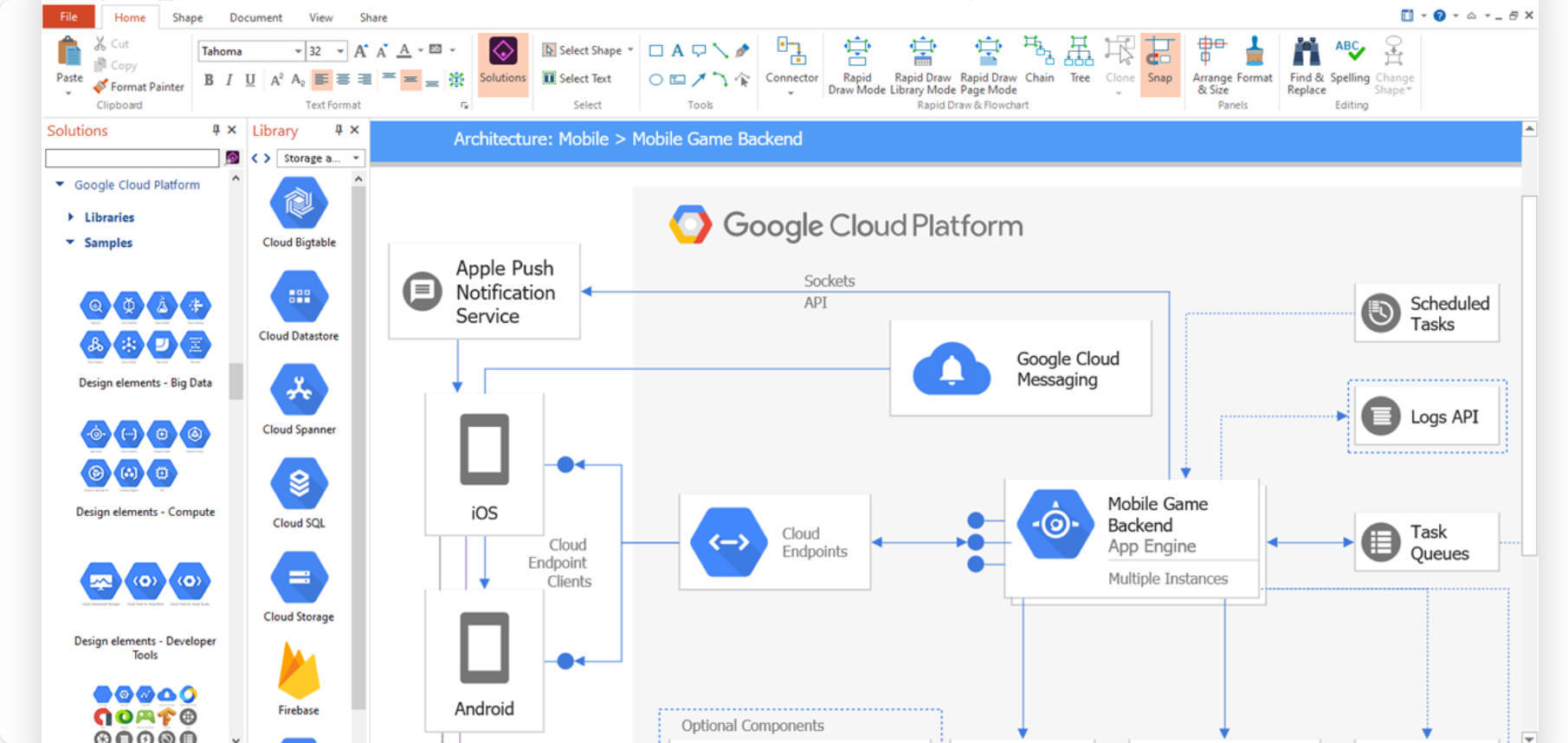Image resolution: width=1568 pixels, height=743 pixels.
Task: Select the ellipse shape tool
Action: (x=655, y=80)
